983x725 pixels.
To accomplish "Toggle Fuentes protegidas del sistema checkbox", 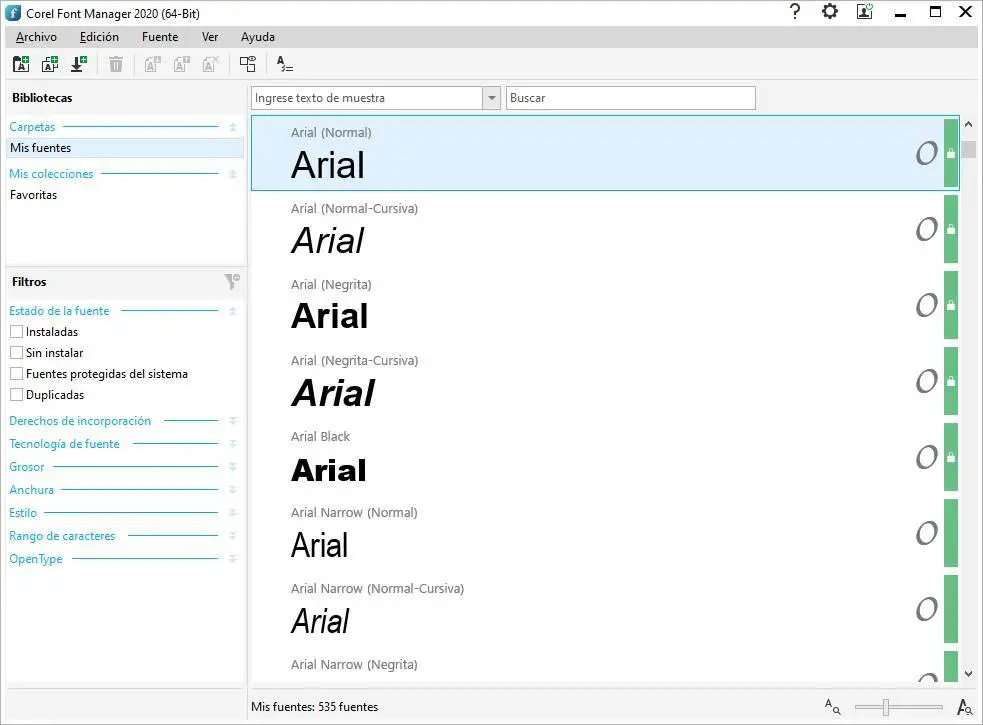I will tap(16, 374).
